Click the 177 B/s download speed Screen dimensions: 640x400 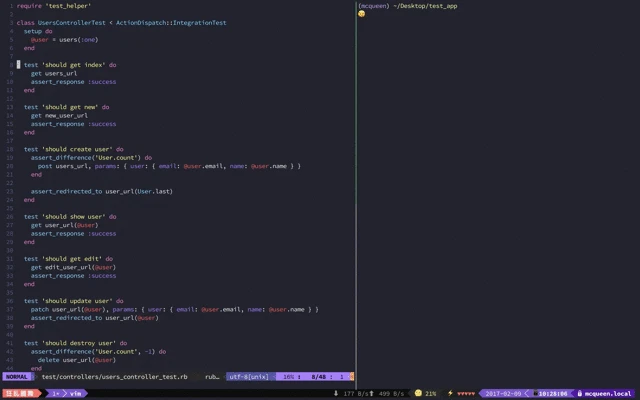click(x=354, y=394)
